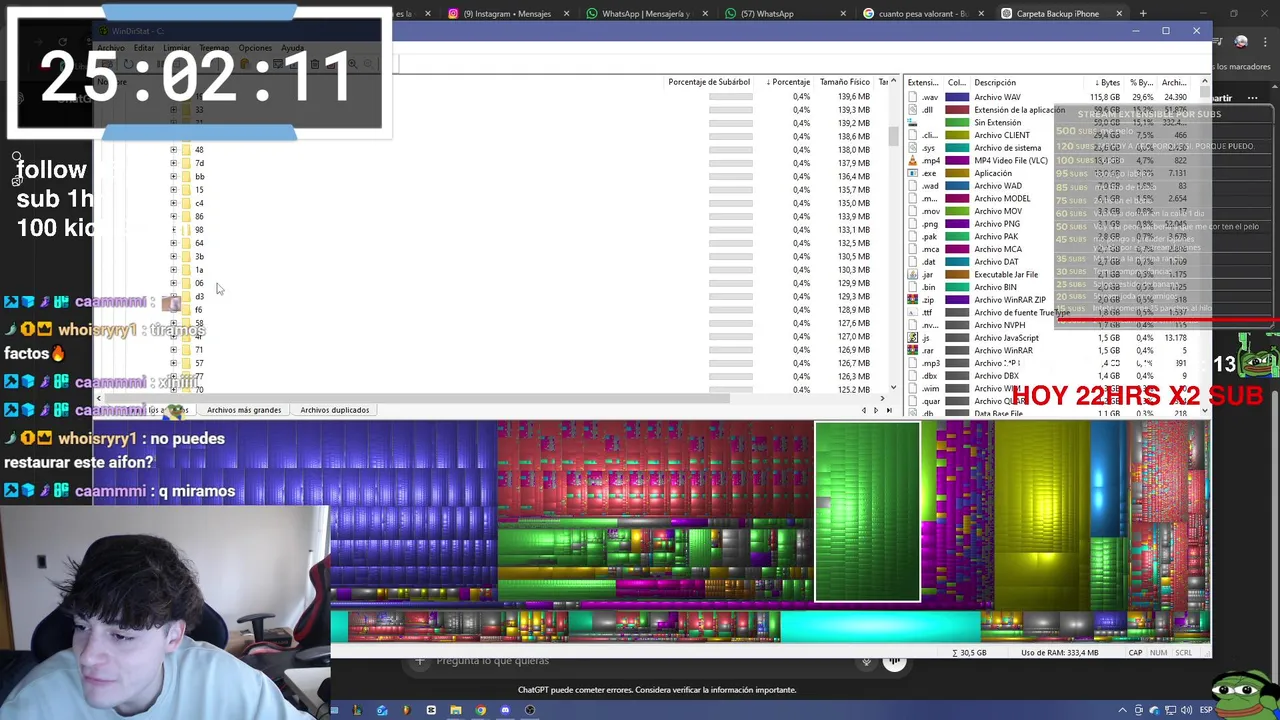Screen dimensions: 1280x720
Task: Expand the bb folder node
Action: coord(173,176)
